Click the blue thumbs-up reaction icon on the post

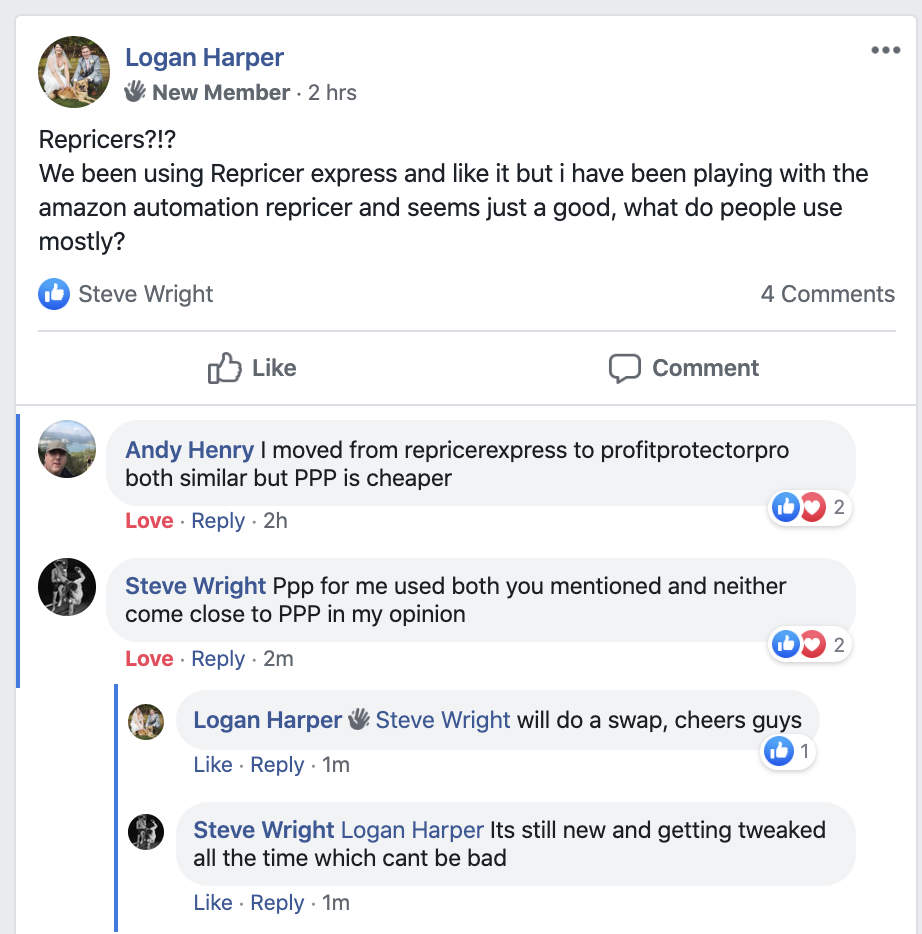[x=53, y=294]
